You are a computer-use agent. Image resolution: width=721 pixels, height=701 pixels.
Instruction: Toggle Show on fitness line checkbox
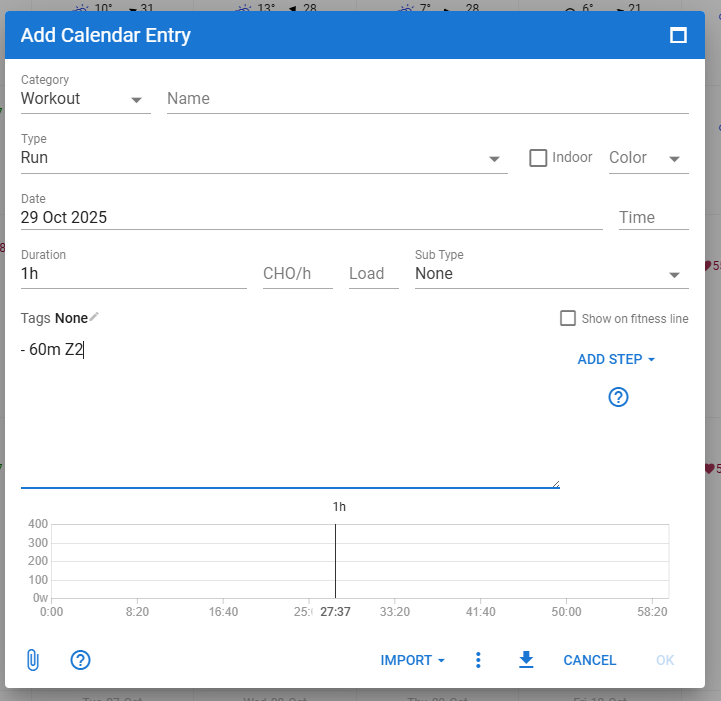[568, 318]
